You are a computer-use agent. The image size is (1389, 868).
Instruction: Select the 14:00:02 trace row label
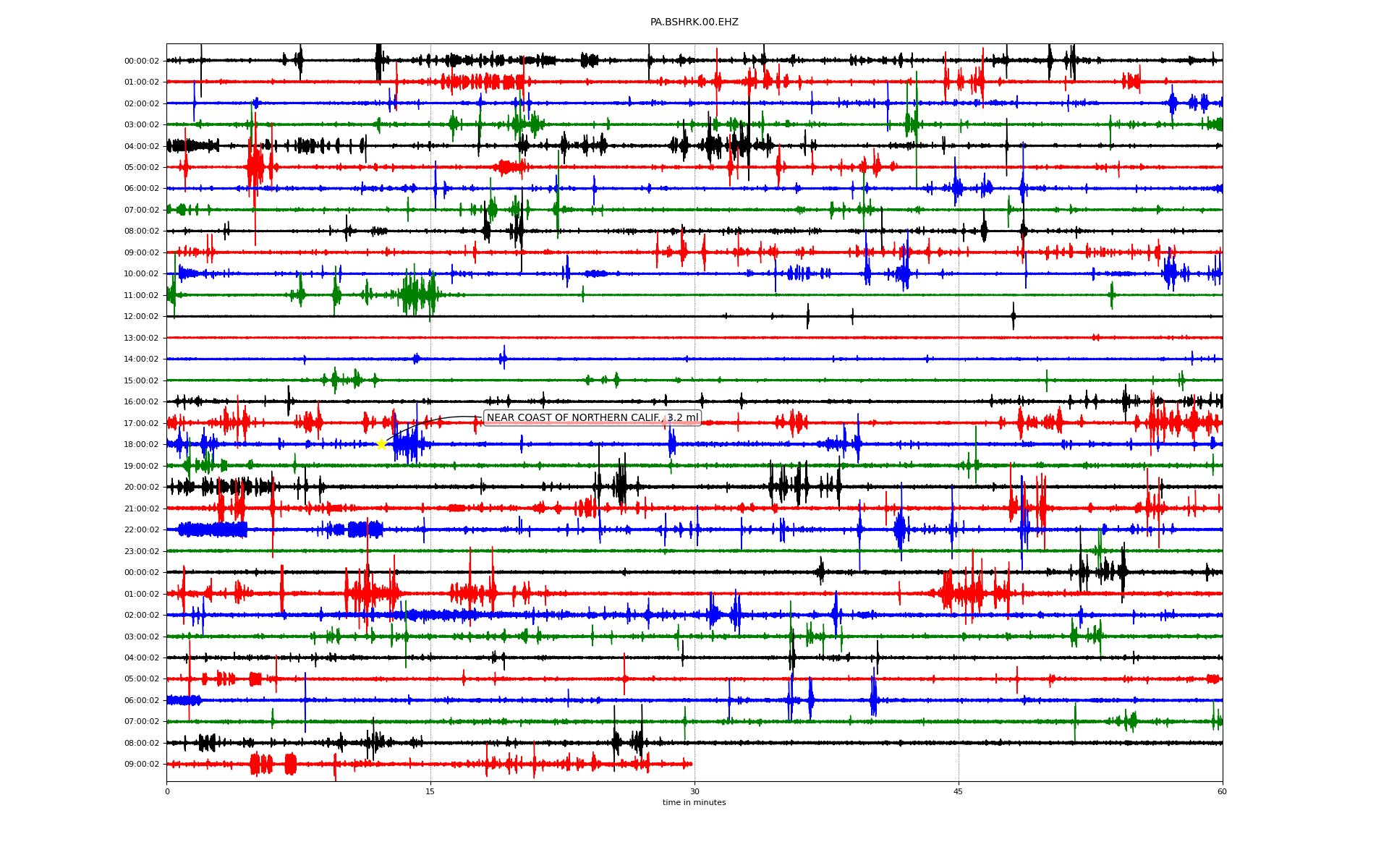pyautogui.click(x=142, y=359)
